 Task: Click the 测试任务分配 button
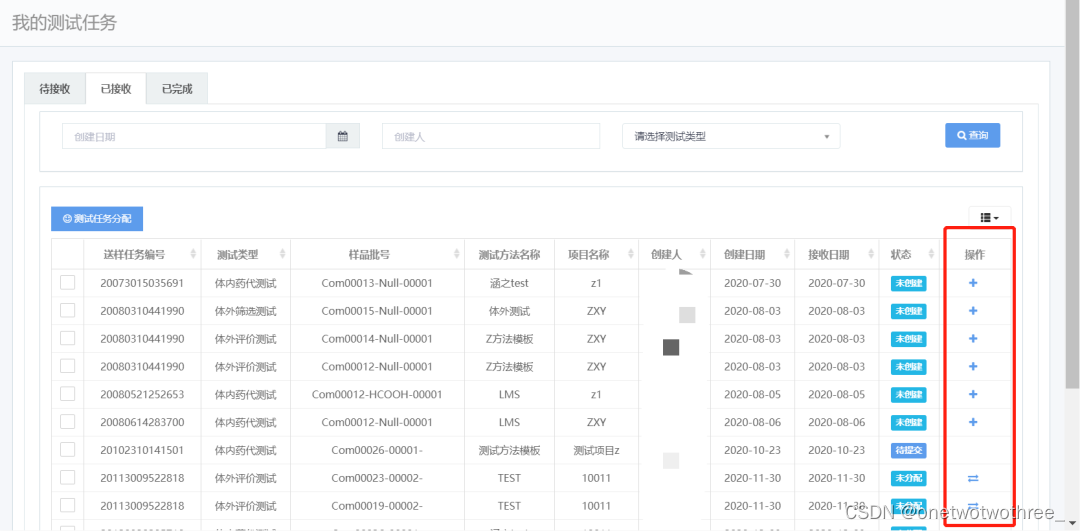point(96,218)
